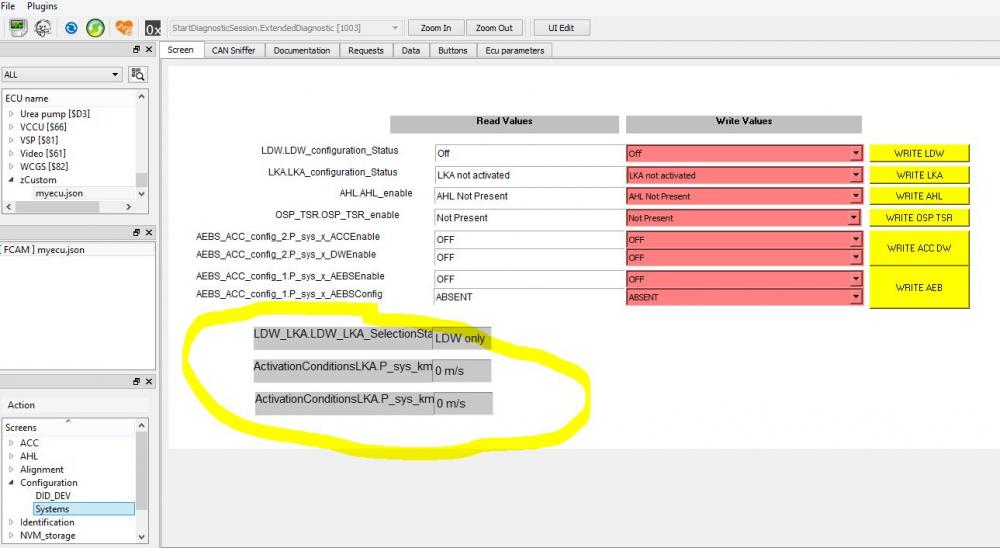Select Video [$61] in ECU list
1000x548 pixels.
(43, 153)
